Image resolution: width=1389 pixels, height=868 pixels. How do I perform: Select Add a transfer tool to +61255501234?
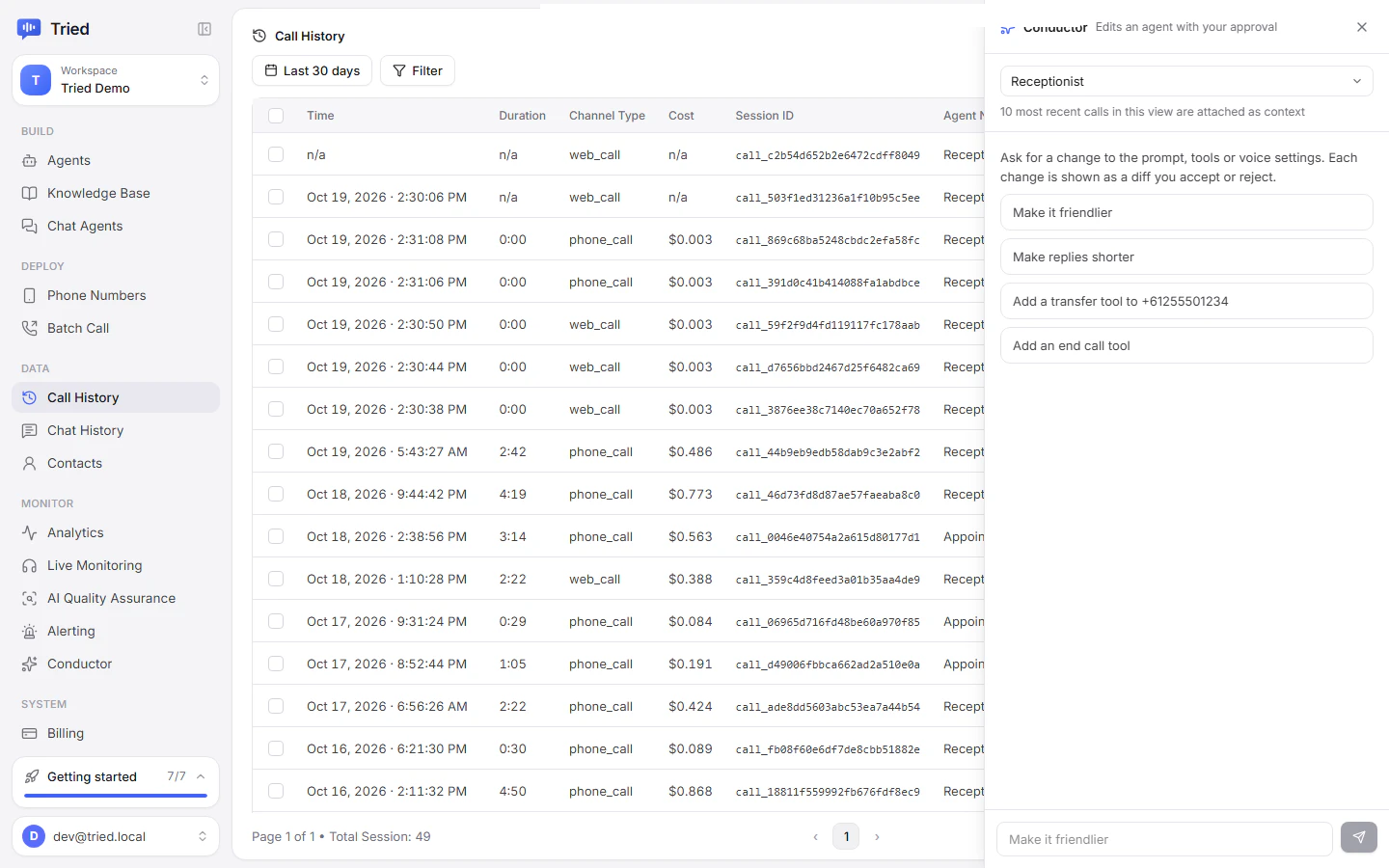1186,301
